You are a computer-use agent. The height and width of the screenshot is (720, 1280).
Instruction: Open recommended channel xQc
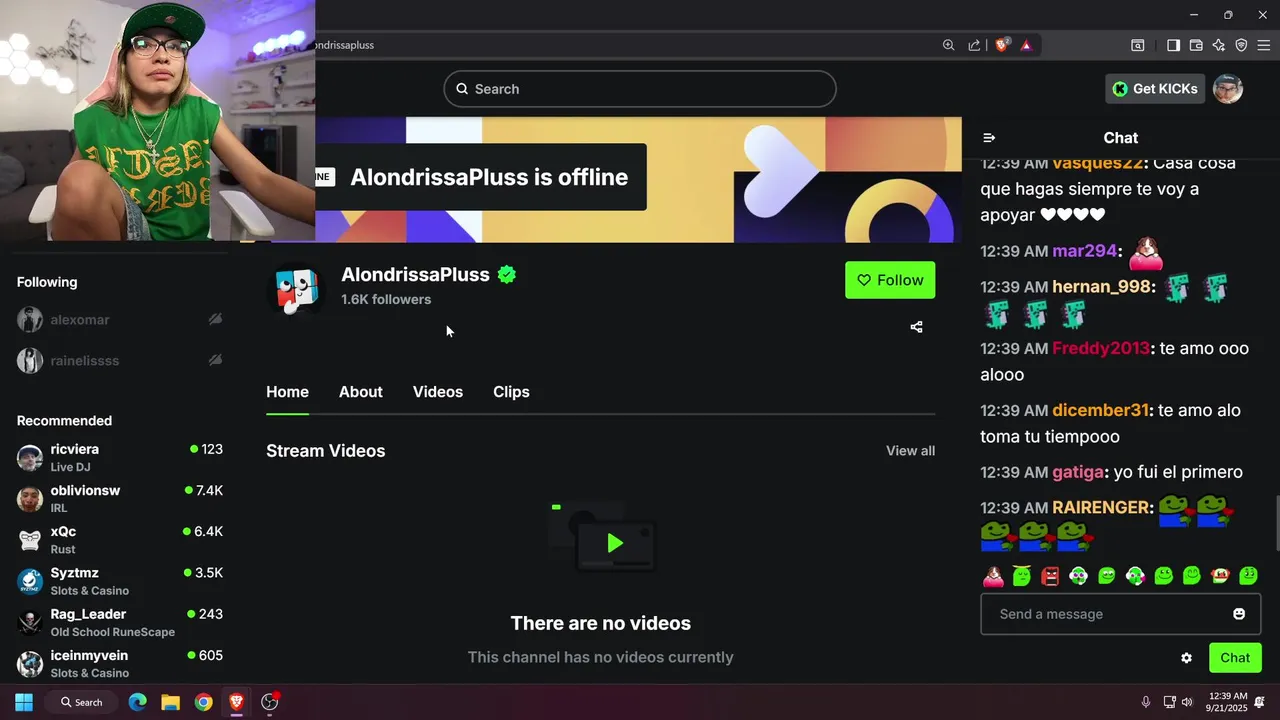[120, 540]
